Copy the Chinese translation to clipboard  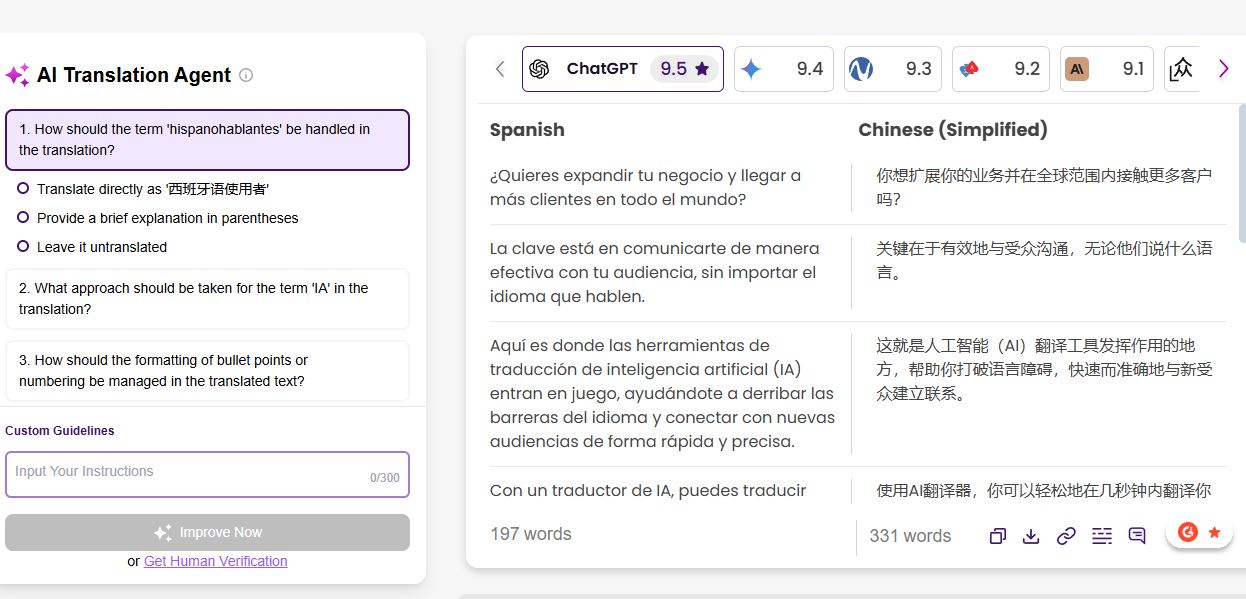(x=997, y=536)
